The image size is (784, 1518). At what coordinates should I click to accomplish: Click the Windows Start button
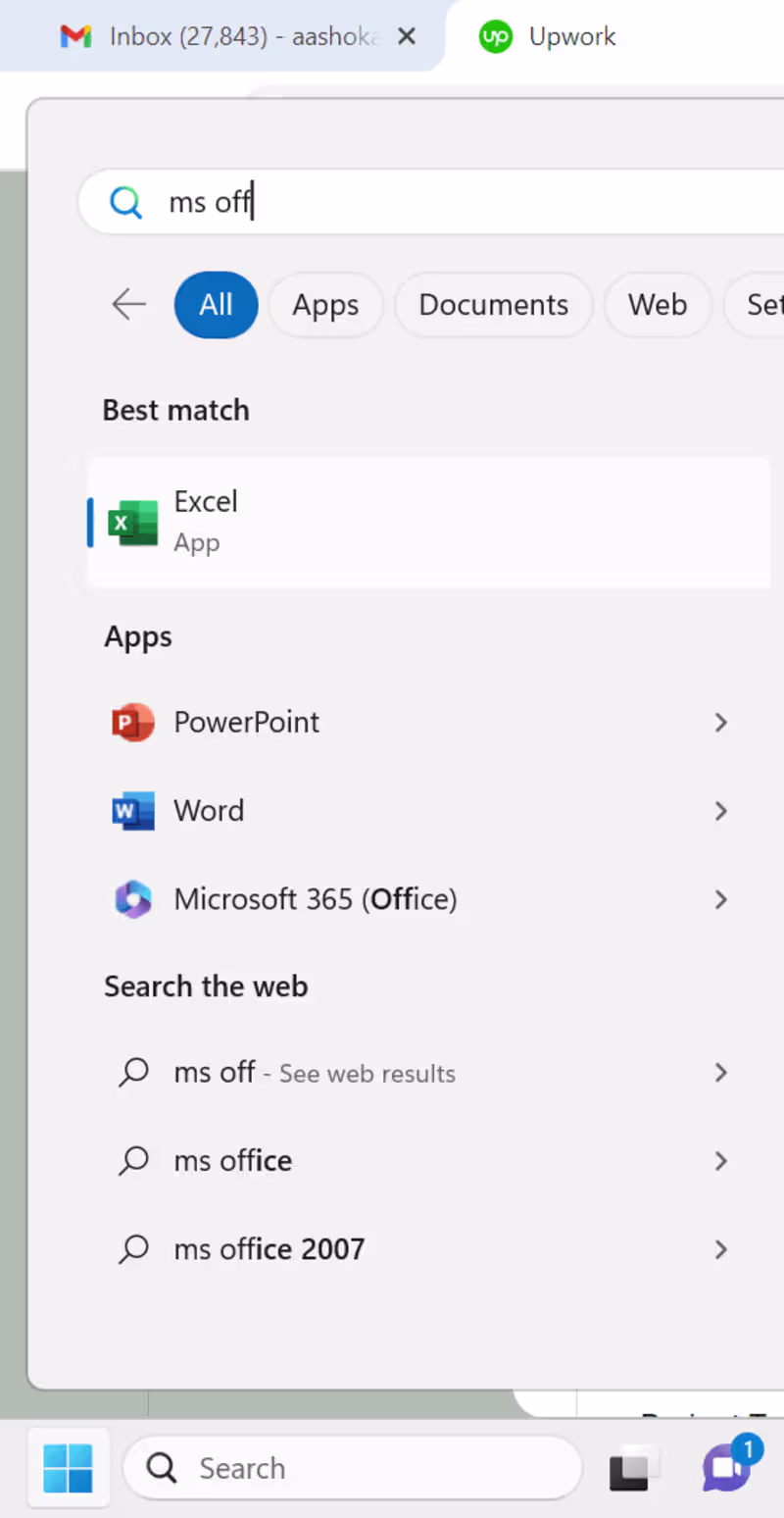click(68, 1468)
